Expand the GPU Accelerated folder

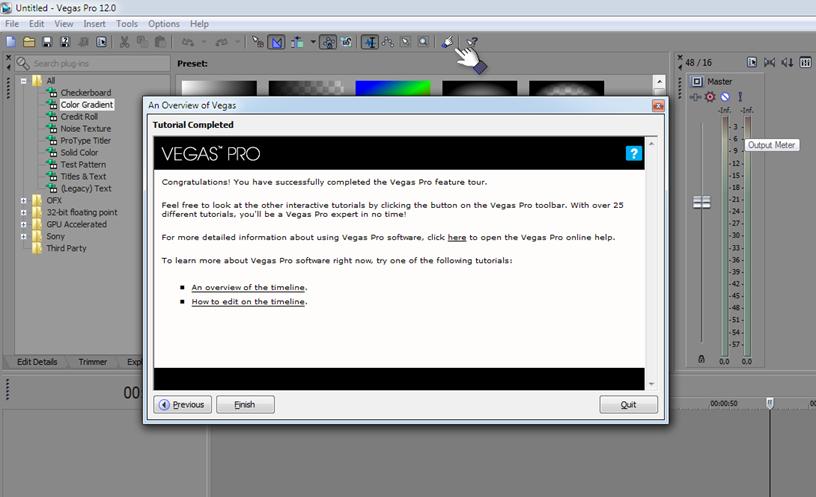click(23, 224)
